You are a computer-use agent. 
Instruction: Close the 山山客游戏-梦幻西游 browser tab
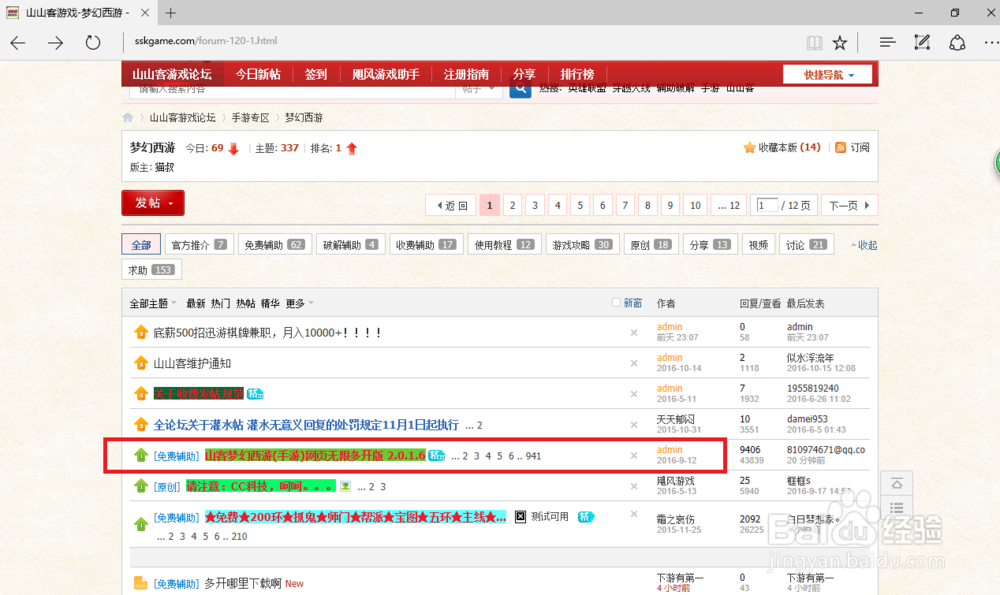145,12
